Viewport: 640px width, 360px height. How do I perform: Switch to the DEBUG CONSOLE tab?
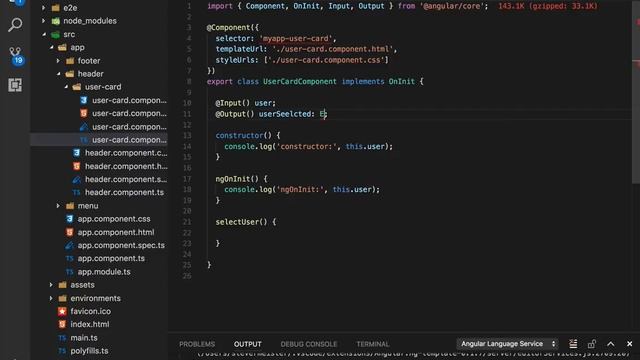pyautogui.click(x=309, y=344)
